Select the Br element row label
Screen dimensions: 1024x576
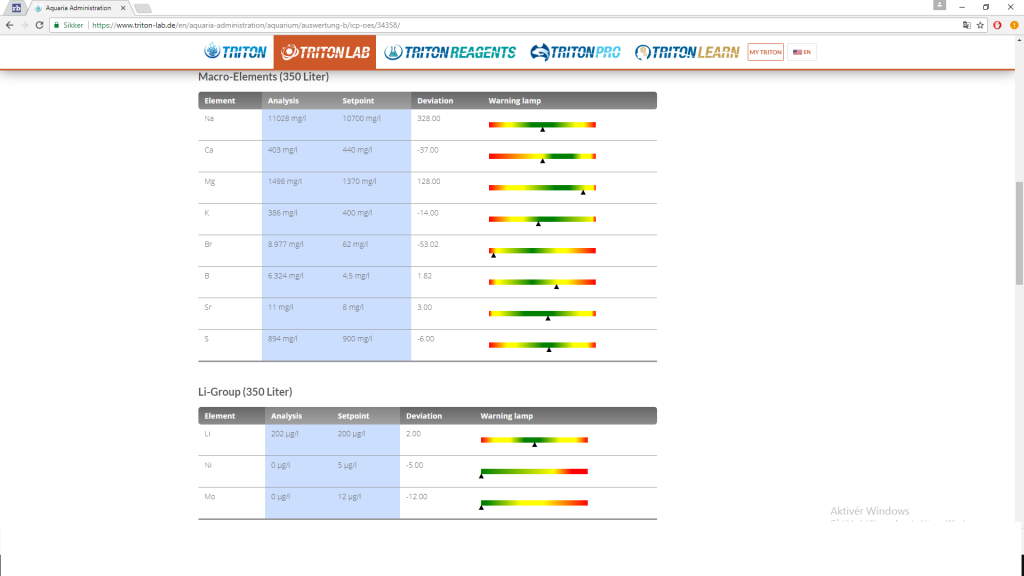point(209,244)
